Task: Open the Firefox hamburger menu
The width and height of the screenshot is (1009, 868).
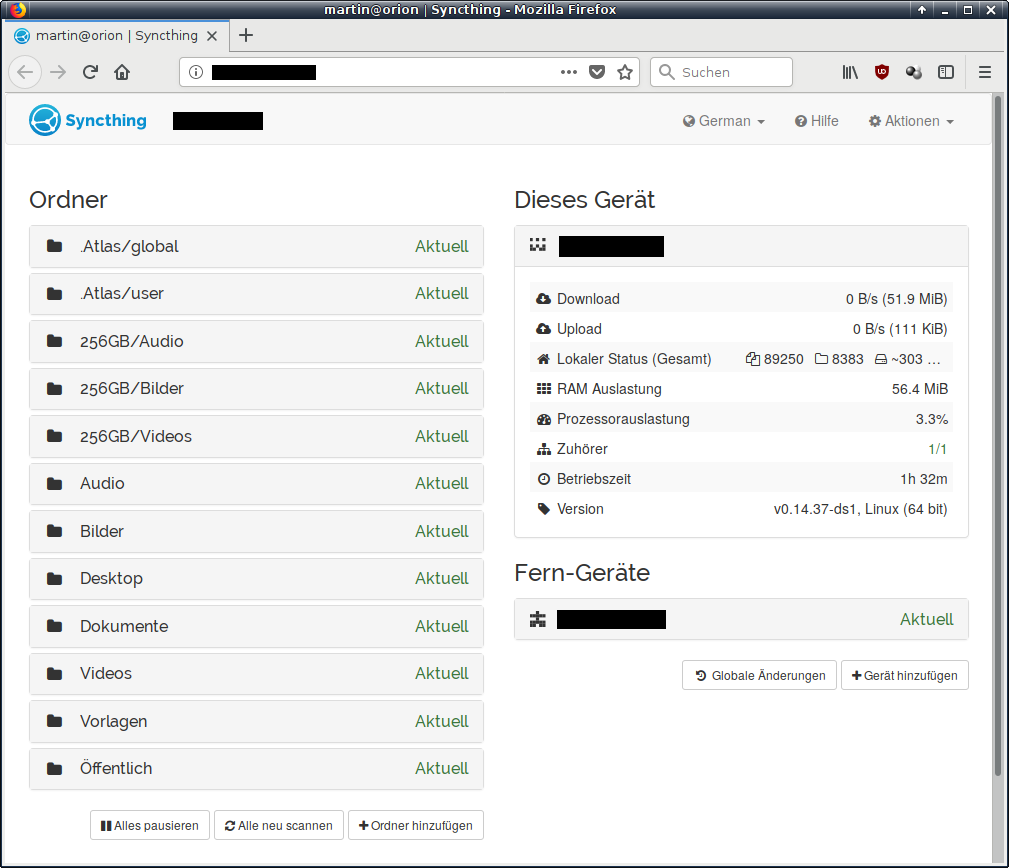Action: pos(985,72)
